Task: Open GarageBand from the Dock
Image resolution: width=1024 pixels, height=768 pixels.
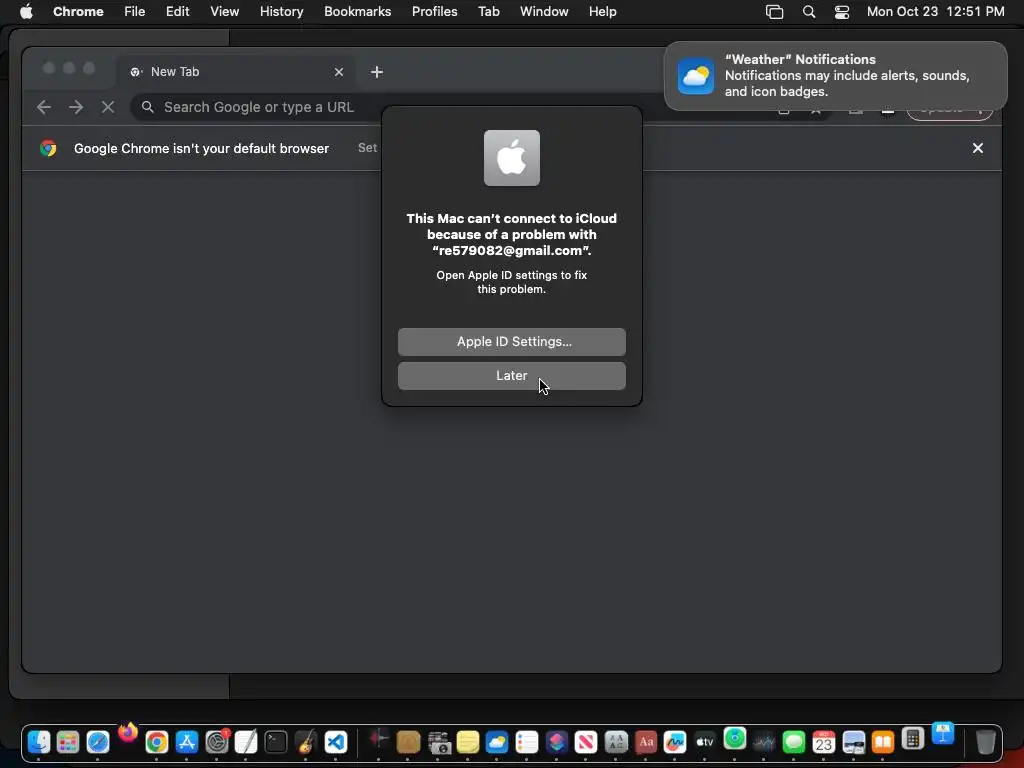Action: 306,742
